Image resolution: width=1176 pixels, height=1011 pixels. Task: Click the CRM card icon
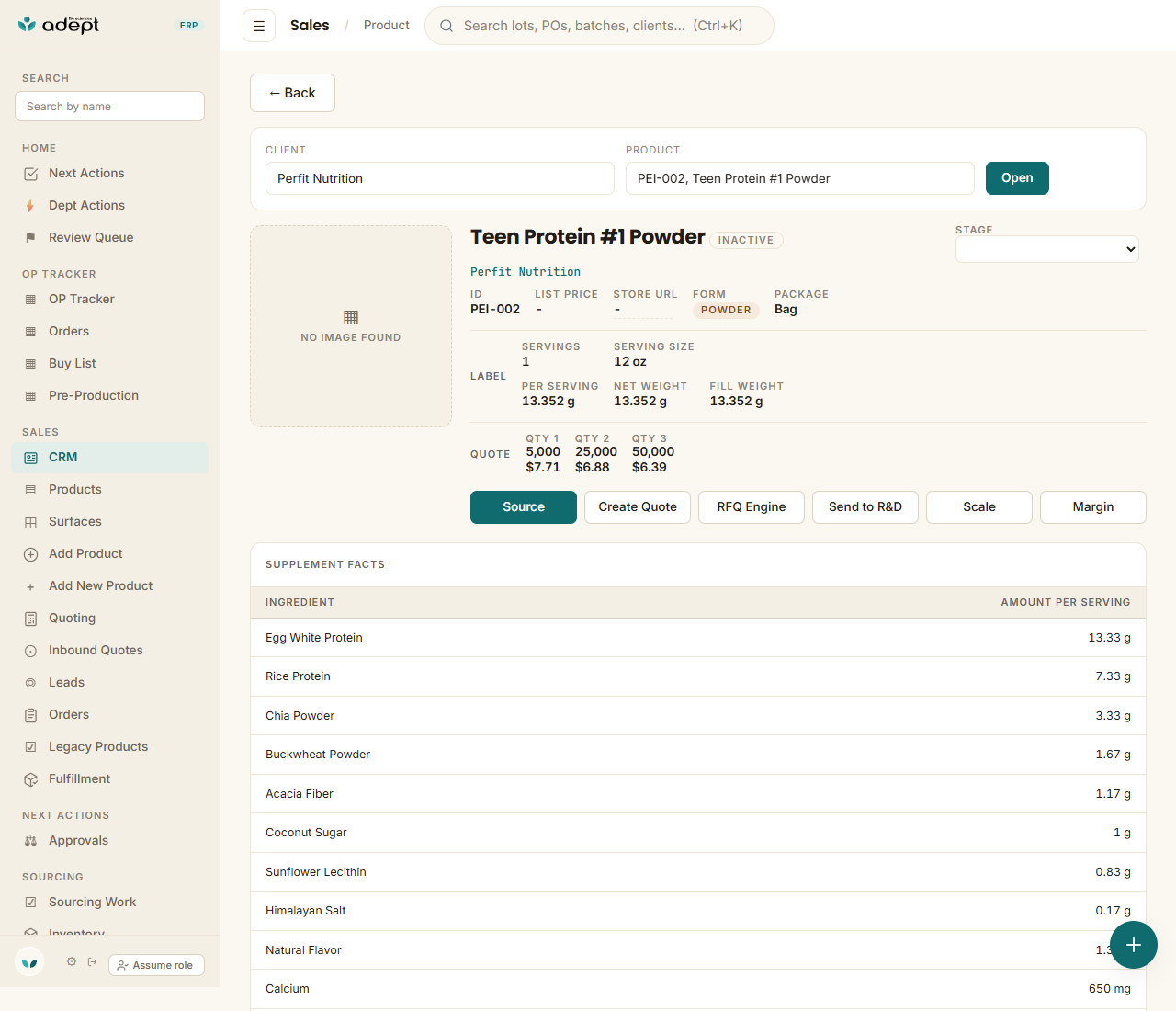point(31,458)
